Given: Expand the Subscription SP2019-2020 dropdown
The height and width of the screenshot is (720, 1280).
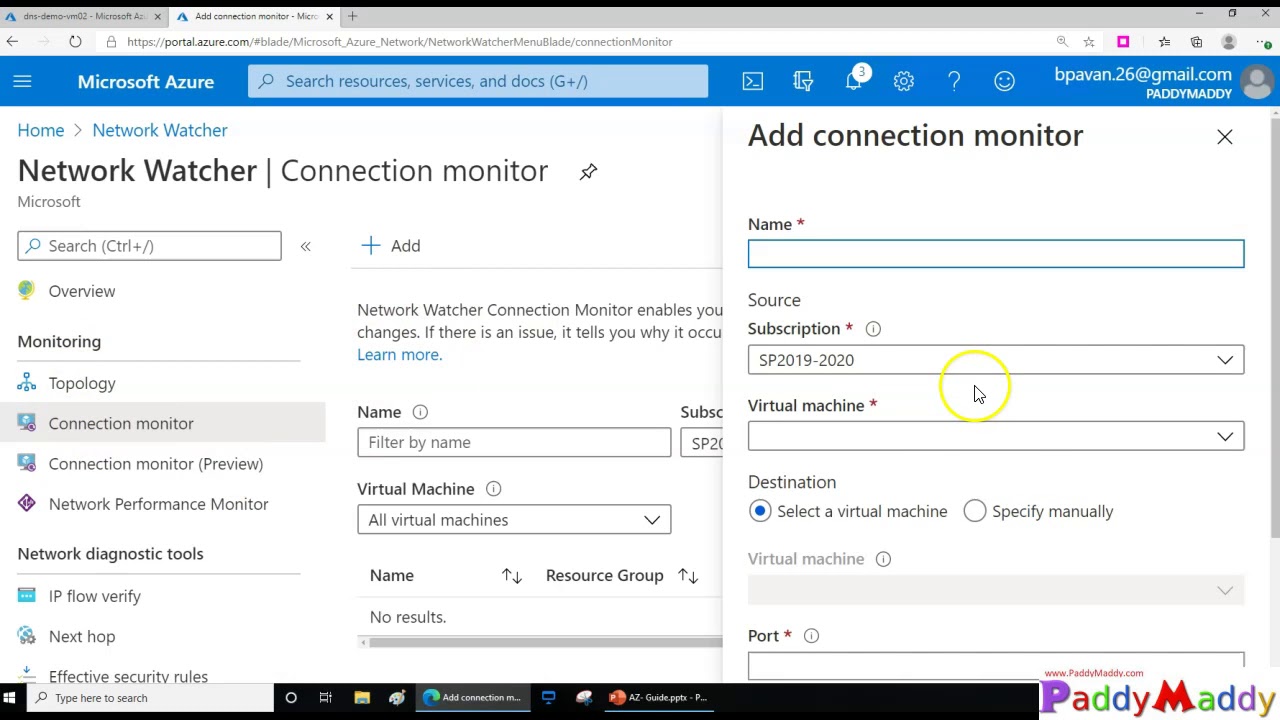Looking at the screenshot, I should click(x=996, y=360).
